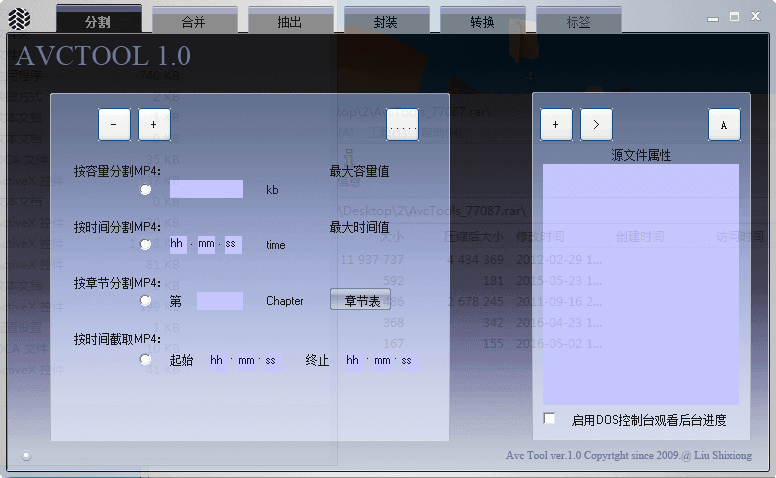
Task: Open the 封装 tab
Action: [x=386, y=21]
